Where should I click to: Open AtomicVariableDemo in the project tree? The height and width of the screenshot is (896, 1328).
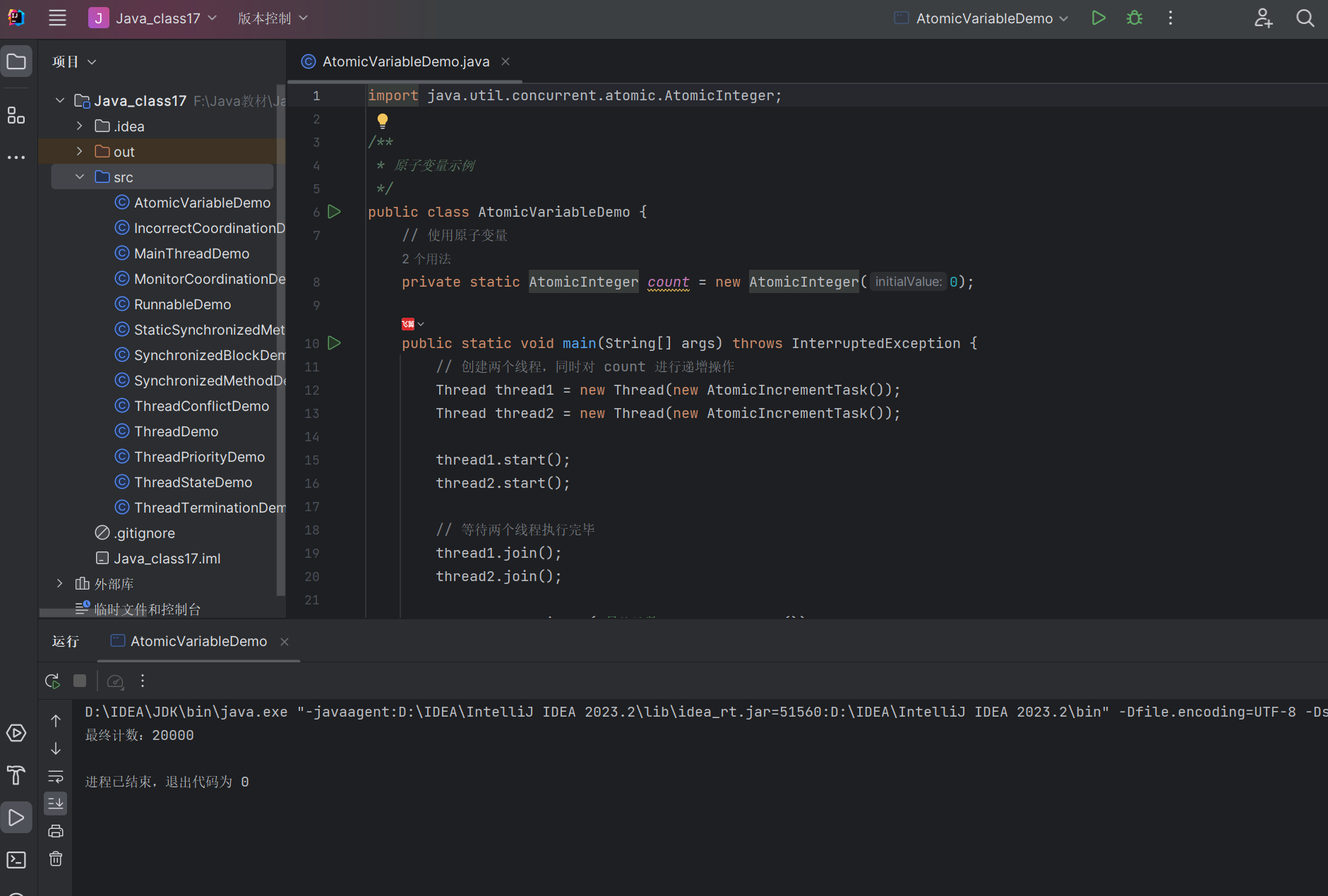193,203
